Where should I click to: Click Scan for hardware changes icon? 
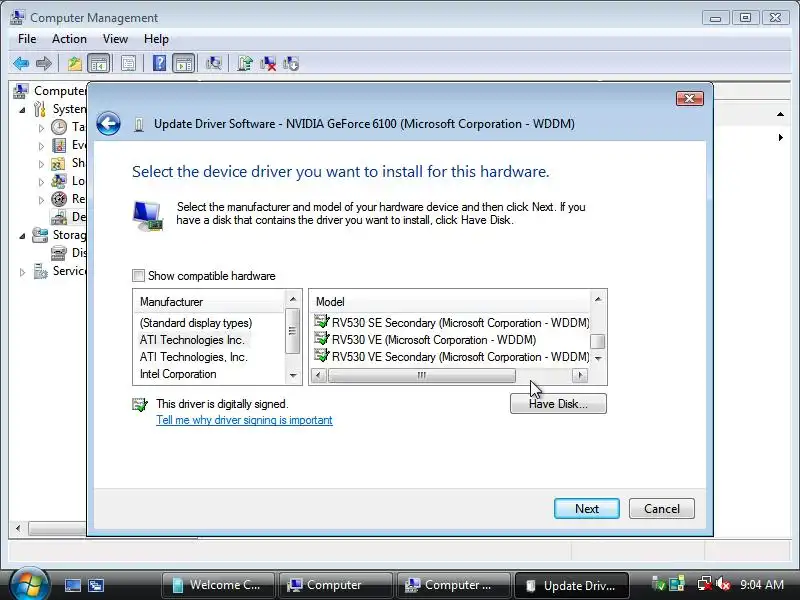[x=213, y=64]
